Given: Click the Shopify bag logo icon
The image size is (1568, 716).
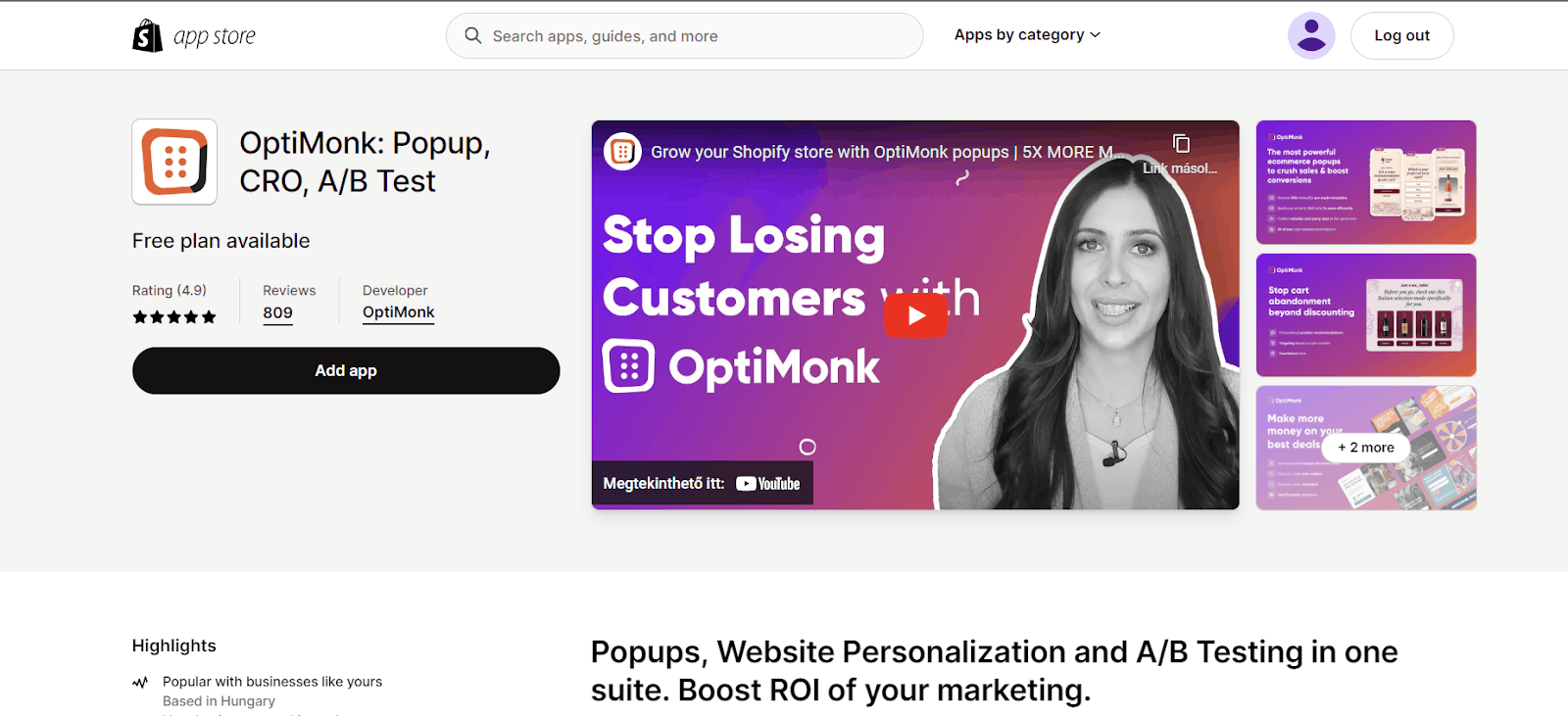Looking at the screenshot, I should tap(147, 36).
